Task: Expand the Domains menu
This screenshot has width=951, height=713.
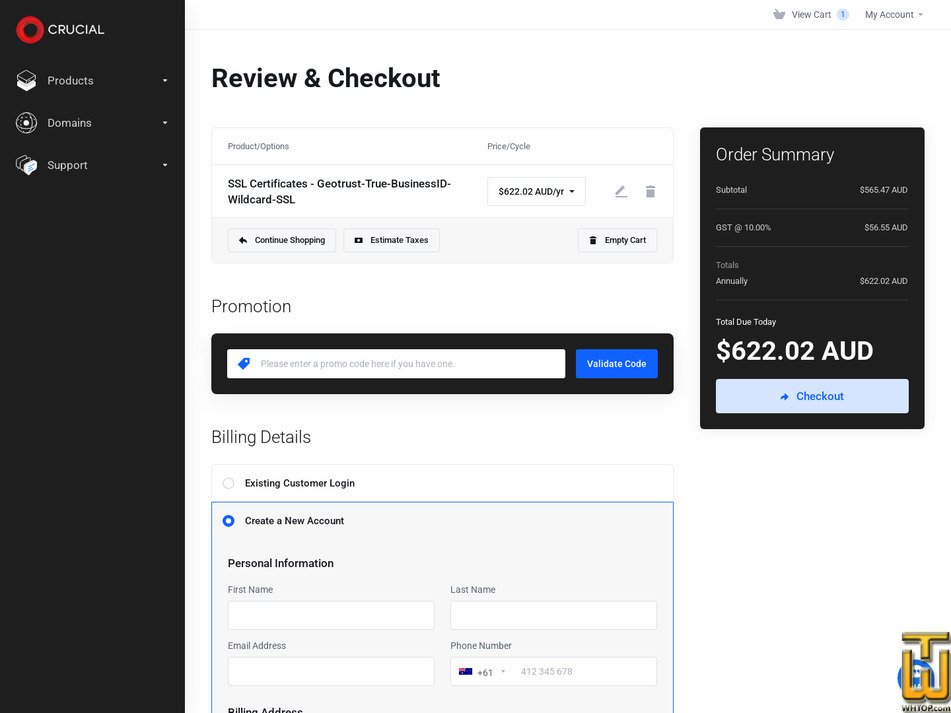Action: 92,123
